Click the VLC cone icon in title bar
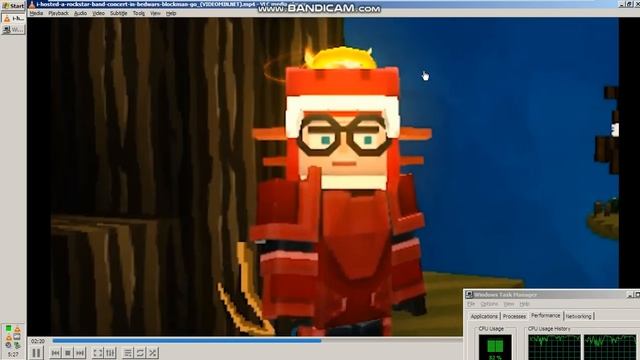Viewport: 640px width, 360px height. coord(32,4)
